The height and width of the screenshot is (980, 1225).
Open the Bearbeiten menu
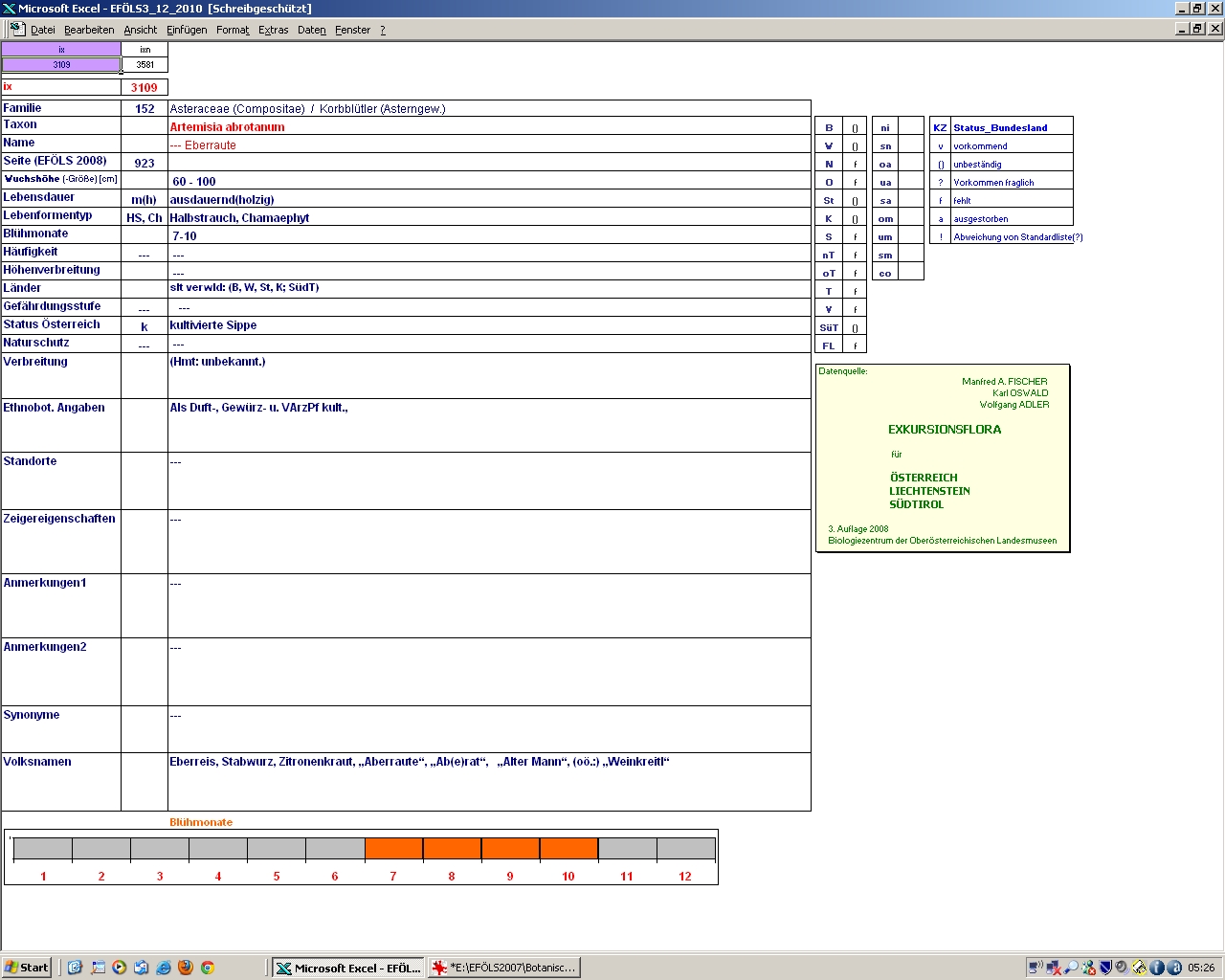(89, 30)
